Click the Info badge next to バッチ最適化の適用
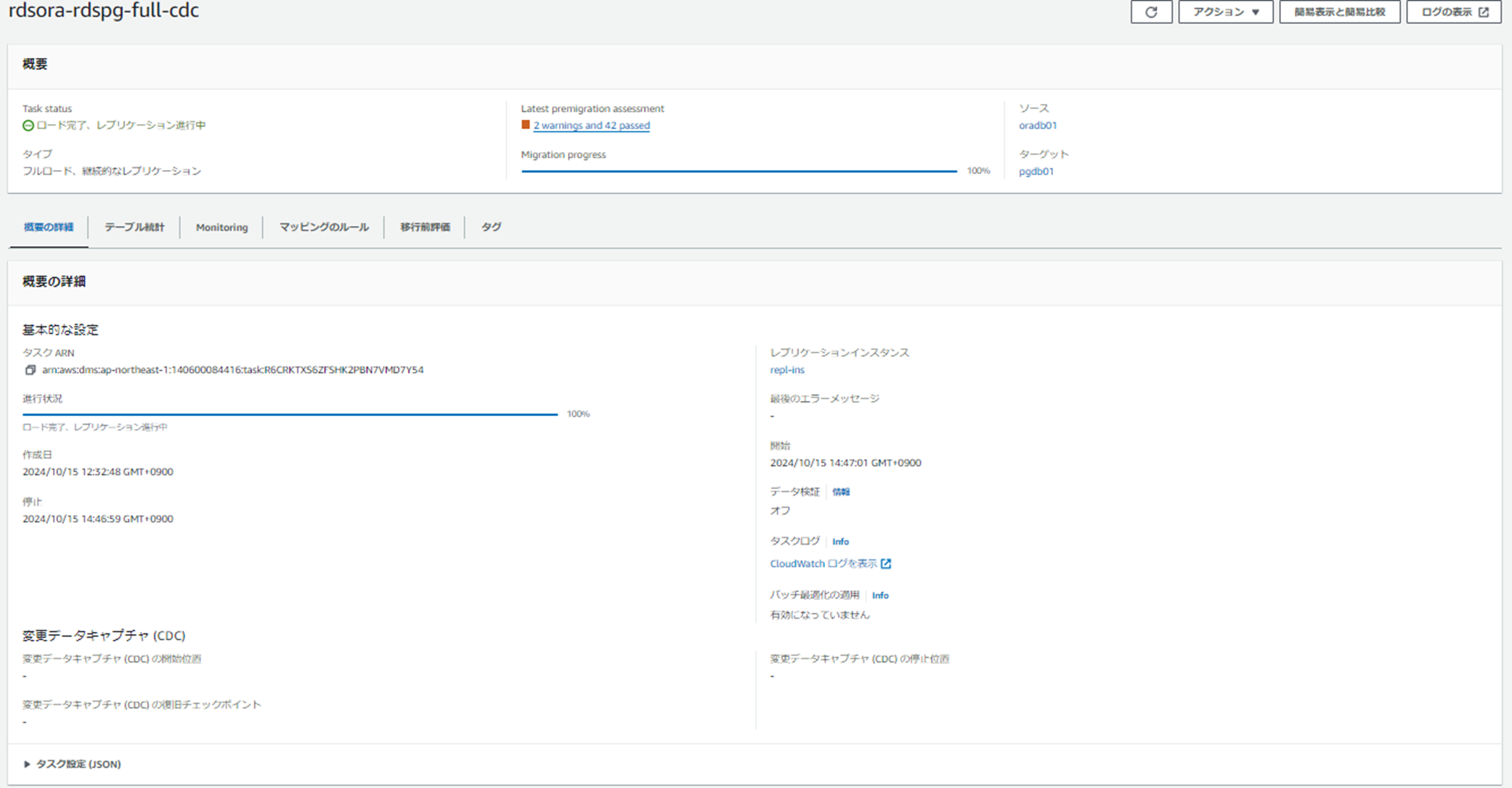 [879, 595]
